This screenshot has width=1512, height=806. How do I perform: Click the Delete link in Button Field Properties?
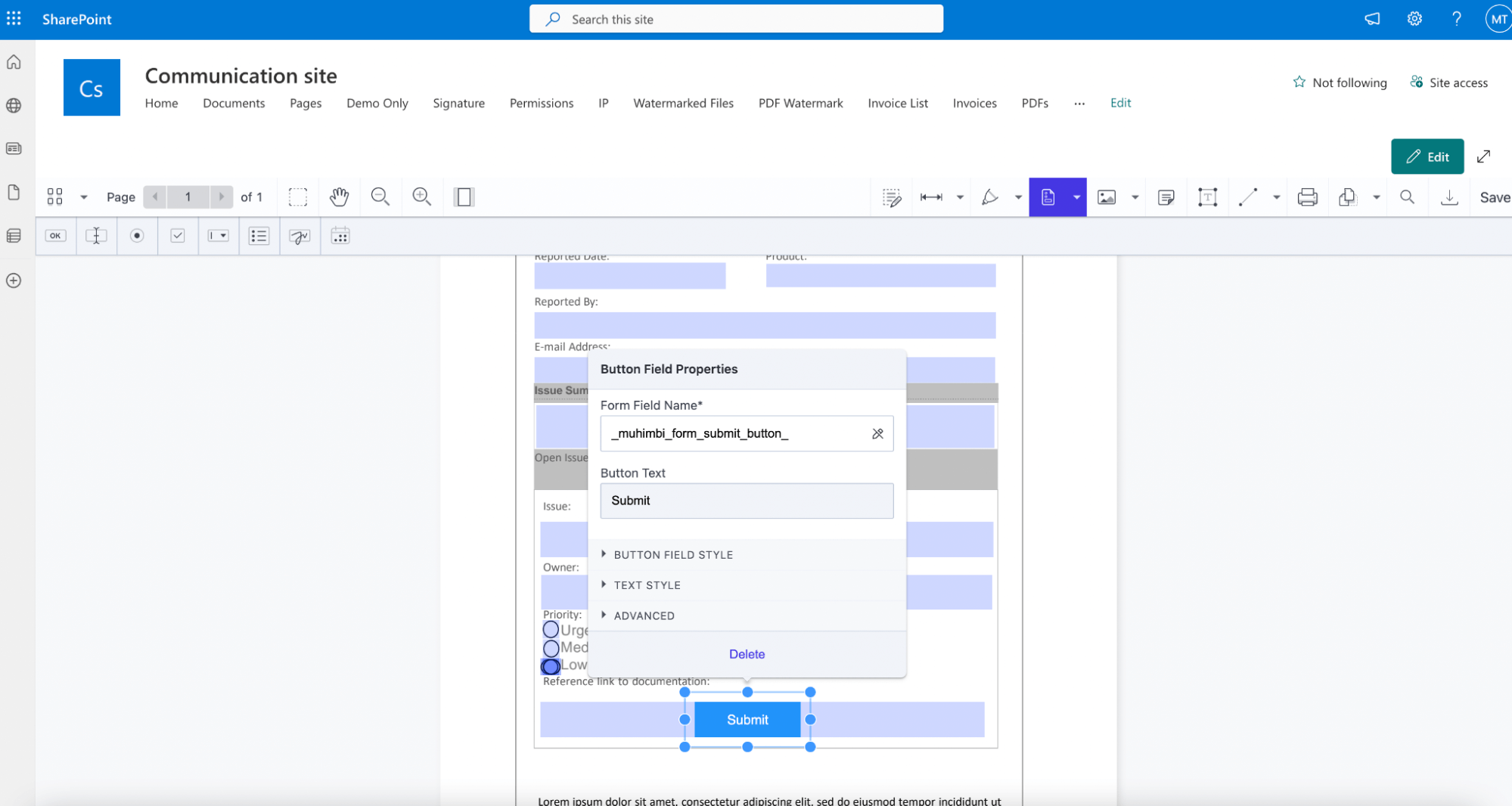[x=747, y=654]
